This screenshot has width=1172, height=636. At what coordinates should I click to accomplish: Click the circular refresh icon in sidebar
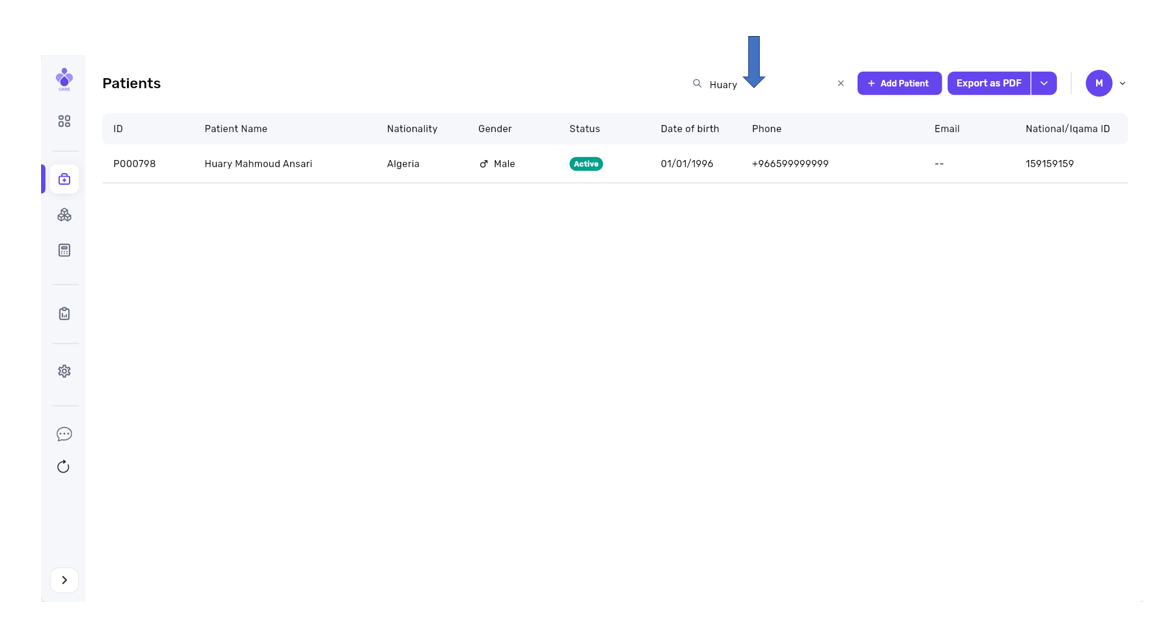(x=64, y=467)
